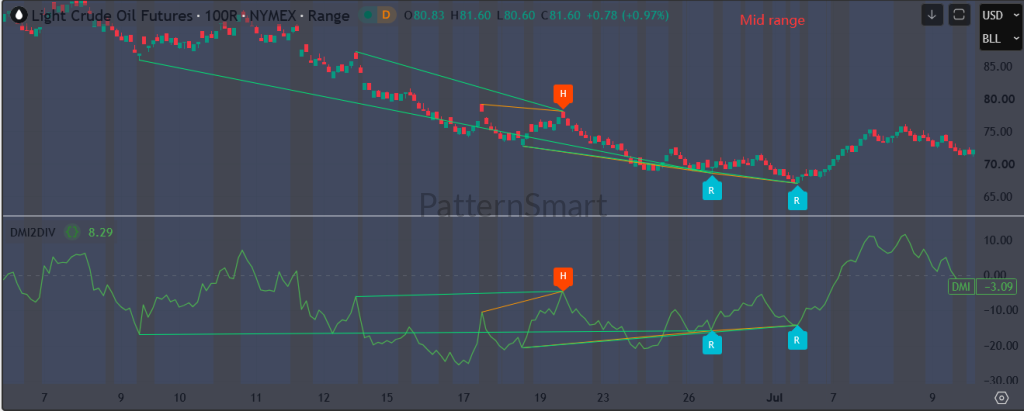Viewport: 1024px width, 411px height.
Task: Click the green circle icon beside DMI2DIV
Action: click(72, 231)
